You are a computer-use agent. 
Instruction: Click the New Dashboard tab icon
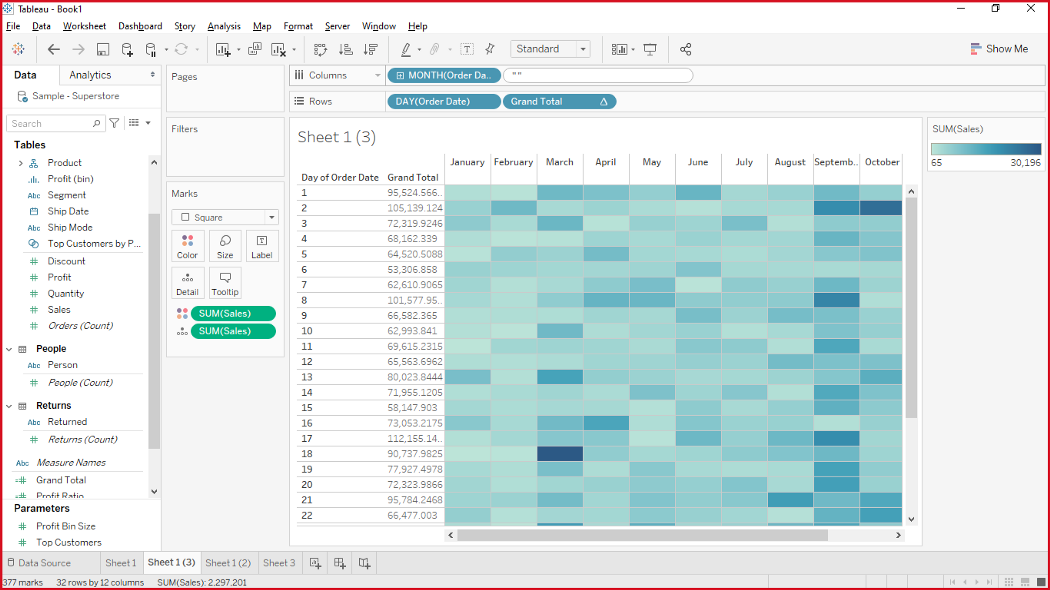[x=340, y=563]
